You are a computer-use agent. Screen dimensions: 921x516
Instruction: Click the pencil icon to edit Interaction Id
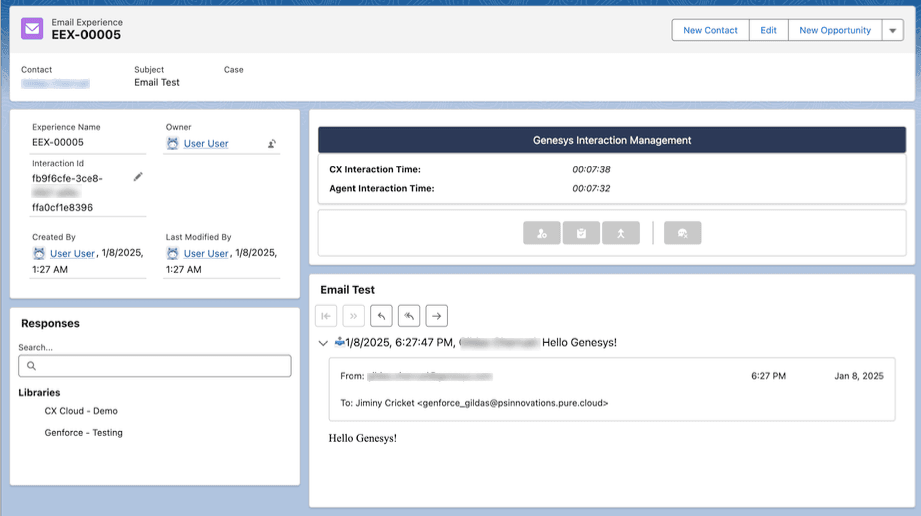138,177
